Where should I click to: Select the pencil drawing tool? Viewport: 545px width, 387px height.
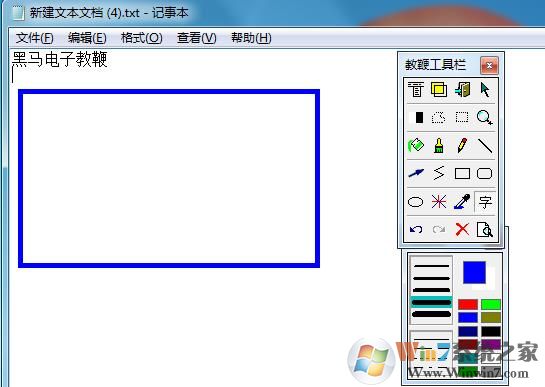pos(462,145)
